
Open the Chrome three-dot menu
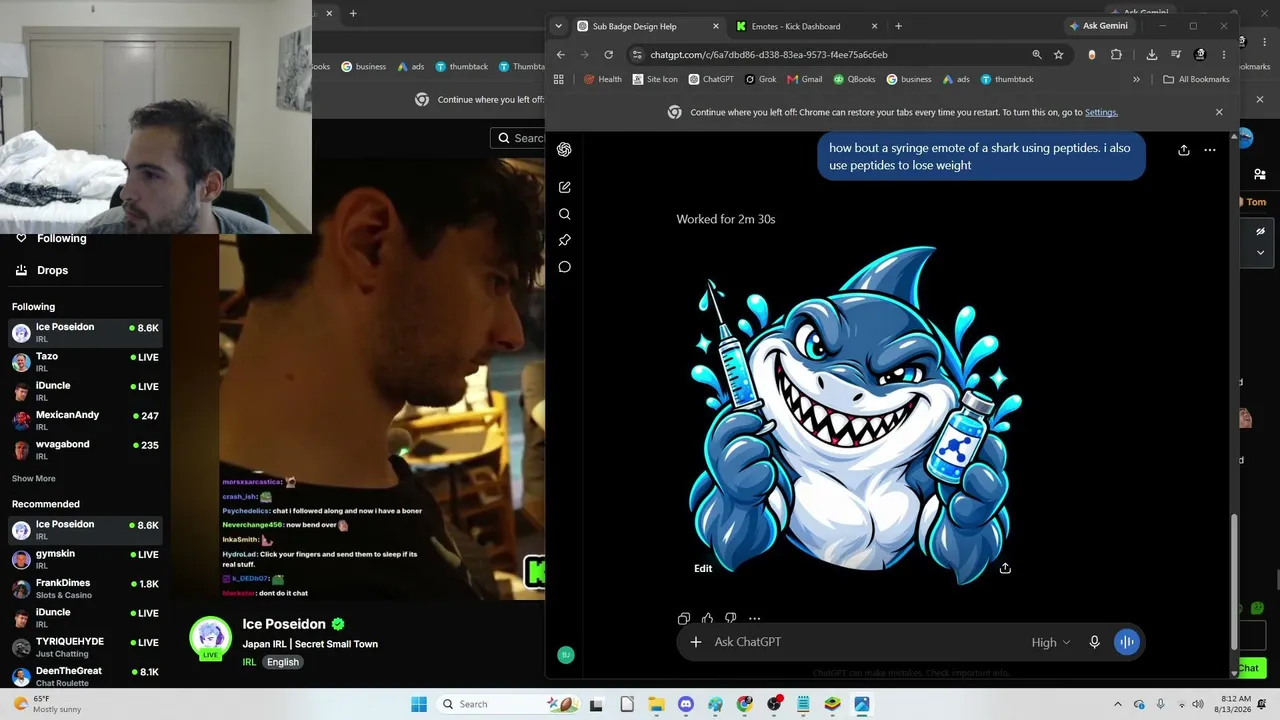click(x=1224, y=55)
